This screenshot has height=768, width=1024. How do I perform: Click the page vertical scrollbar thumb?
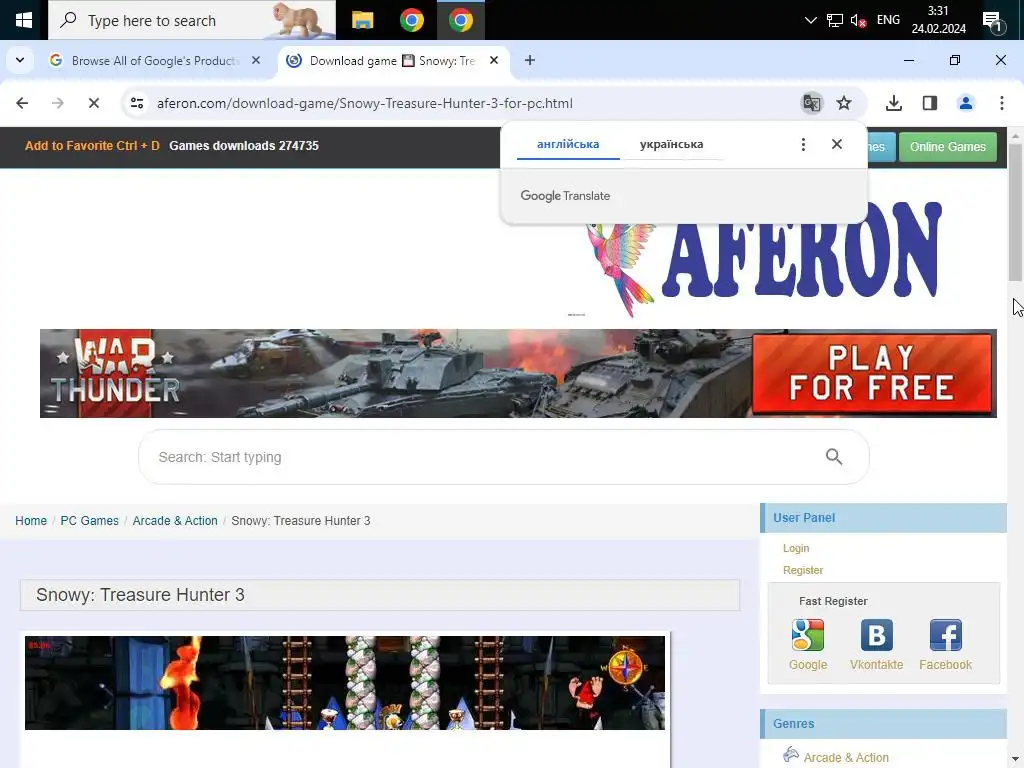tap(1015, 213)
